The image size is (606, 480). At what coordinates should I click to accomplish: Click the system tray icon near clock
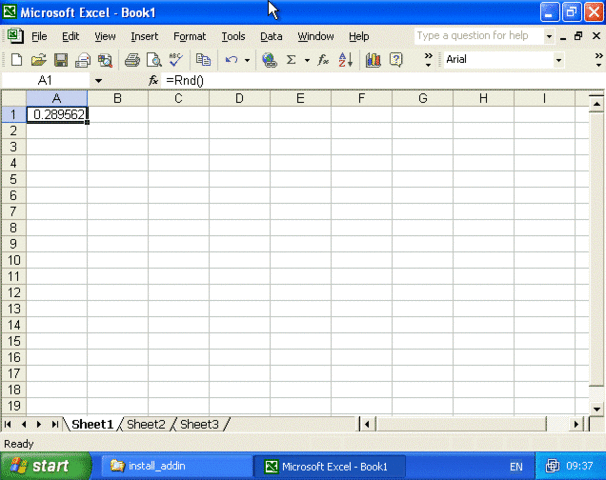coord(552,466)
